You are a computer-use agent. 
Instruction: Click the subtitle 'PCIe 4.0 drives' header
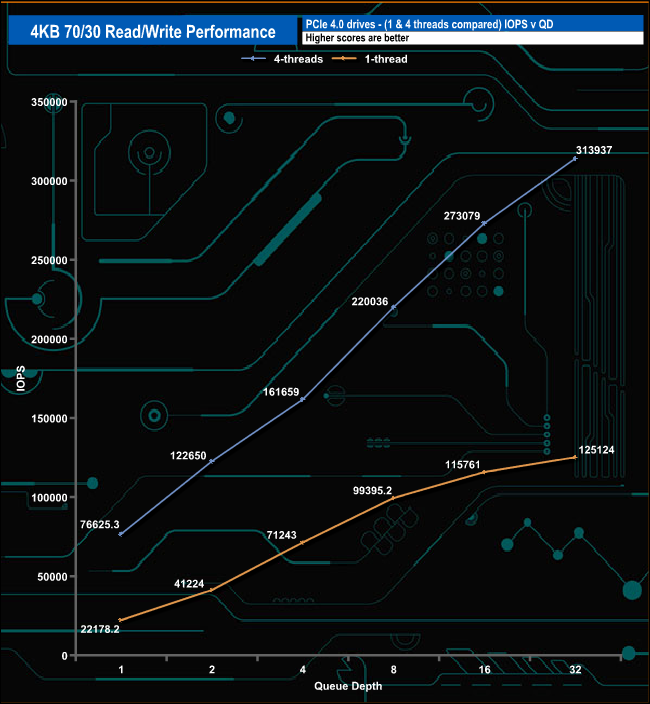point(429,24)
